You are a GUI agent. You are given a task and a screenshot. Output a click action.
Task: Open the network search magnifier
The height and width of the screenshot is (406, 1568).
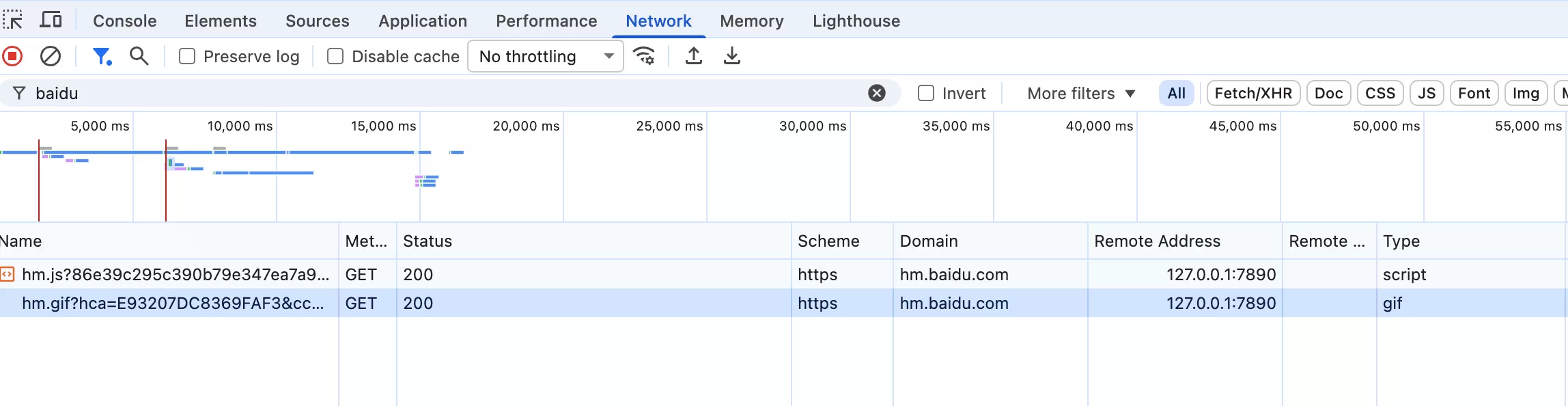tap(139, 56)
